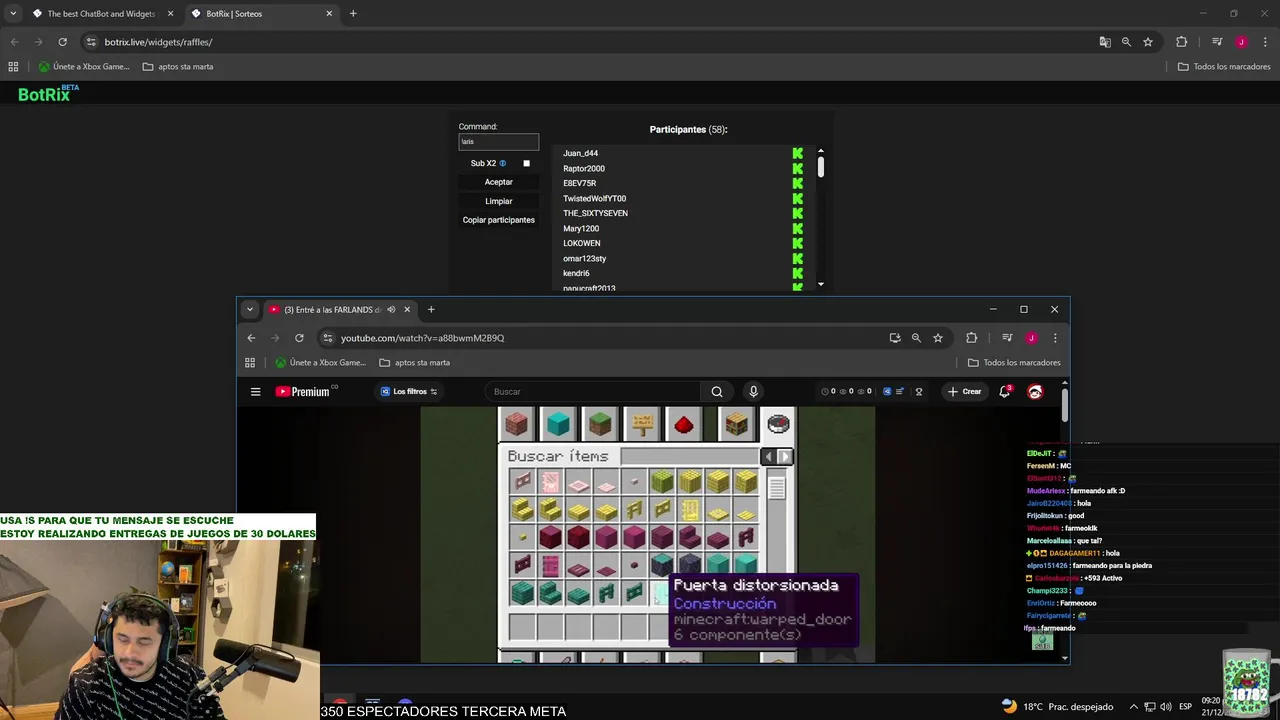This screenshot has height=720, width=1280.
Task: Click the YouTube Premium logo
Action: pos(303,392)
